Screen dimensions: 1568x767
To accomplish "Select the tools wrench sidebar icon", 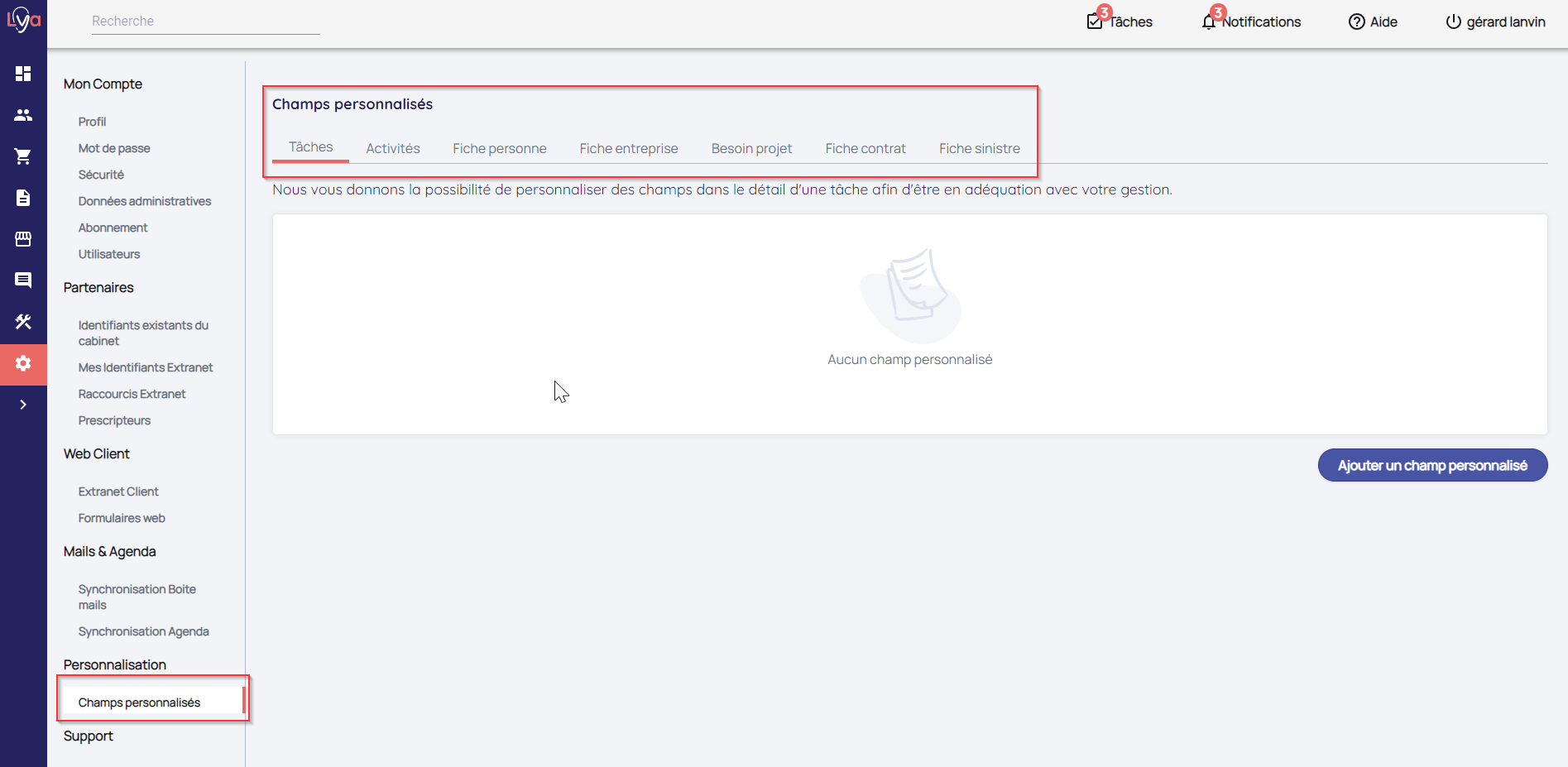I will (23, 322).
